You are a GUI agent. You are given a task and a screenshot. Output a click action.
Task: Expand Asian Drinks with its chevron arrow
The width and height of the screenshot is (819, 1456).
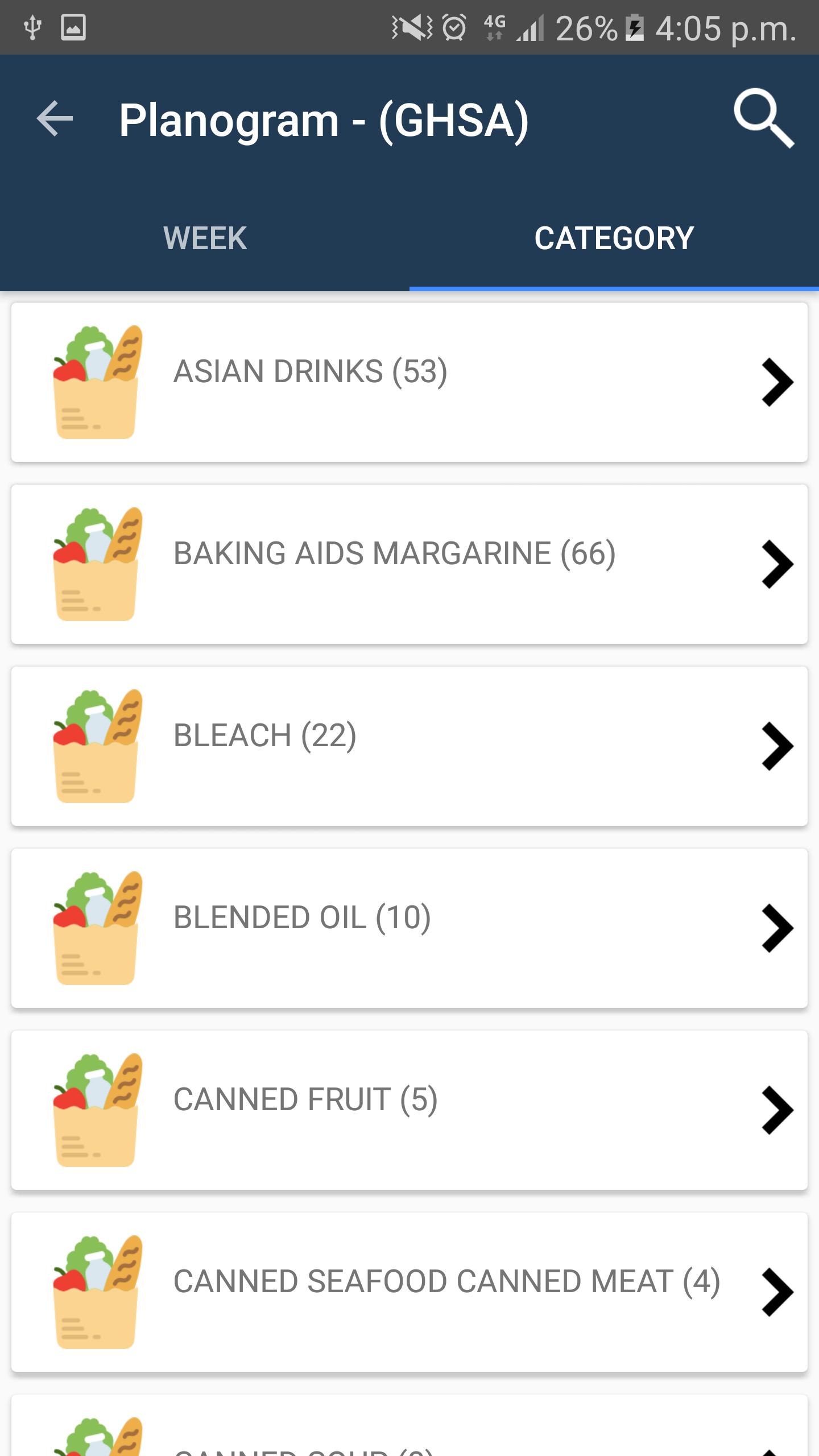777,382
